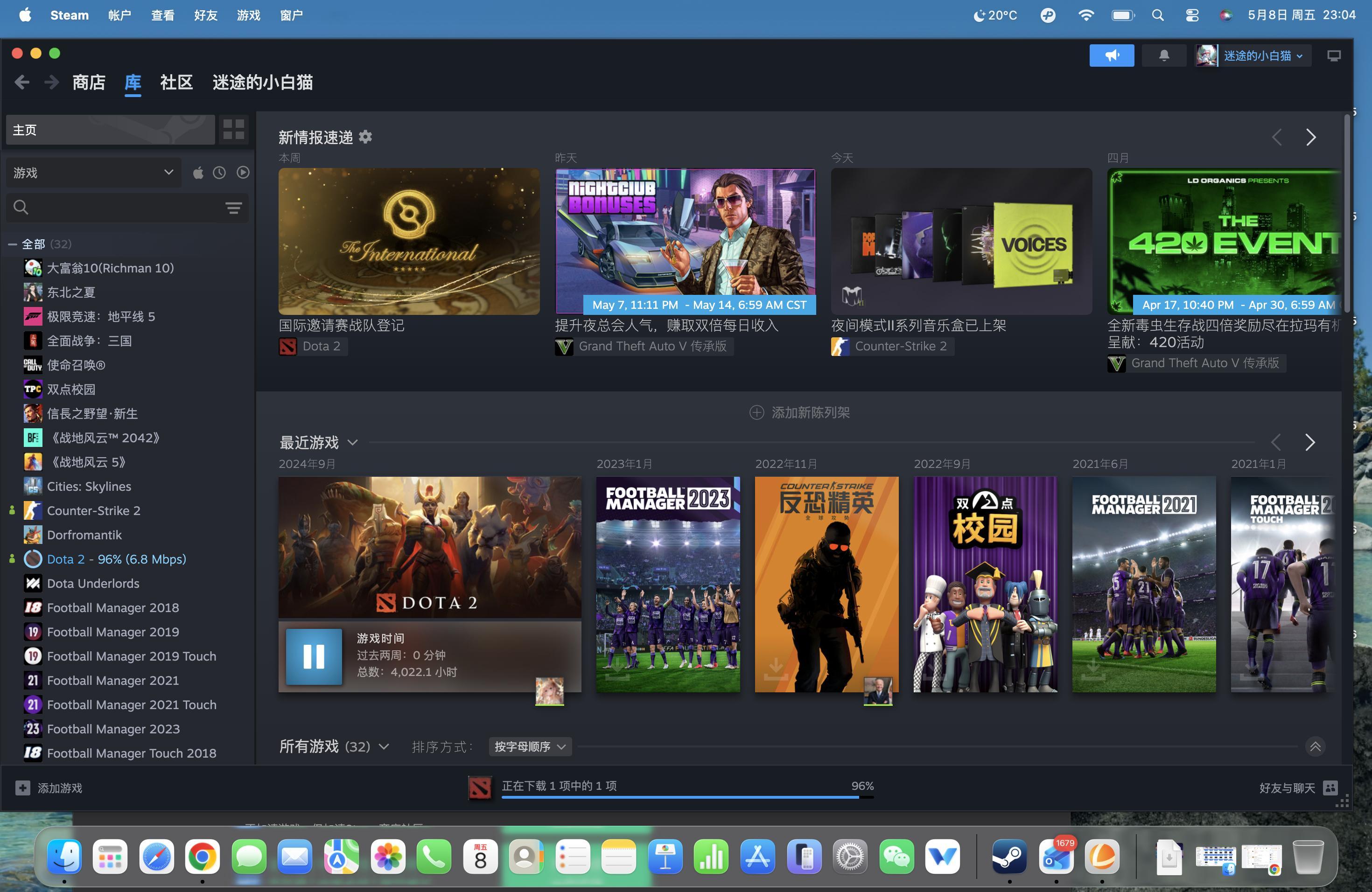
Task: Open the 查看 menu
Action: 162,15
